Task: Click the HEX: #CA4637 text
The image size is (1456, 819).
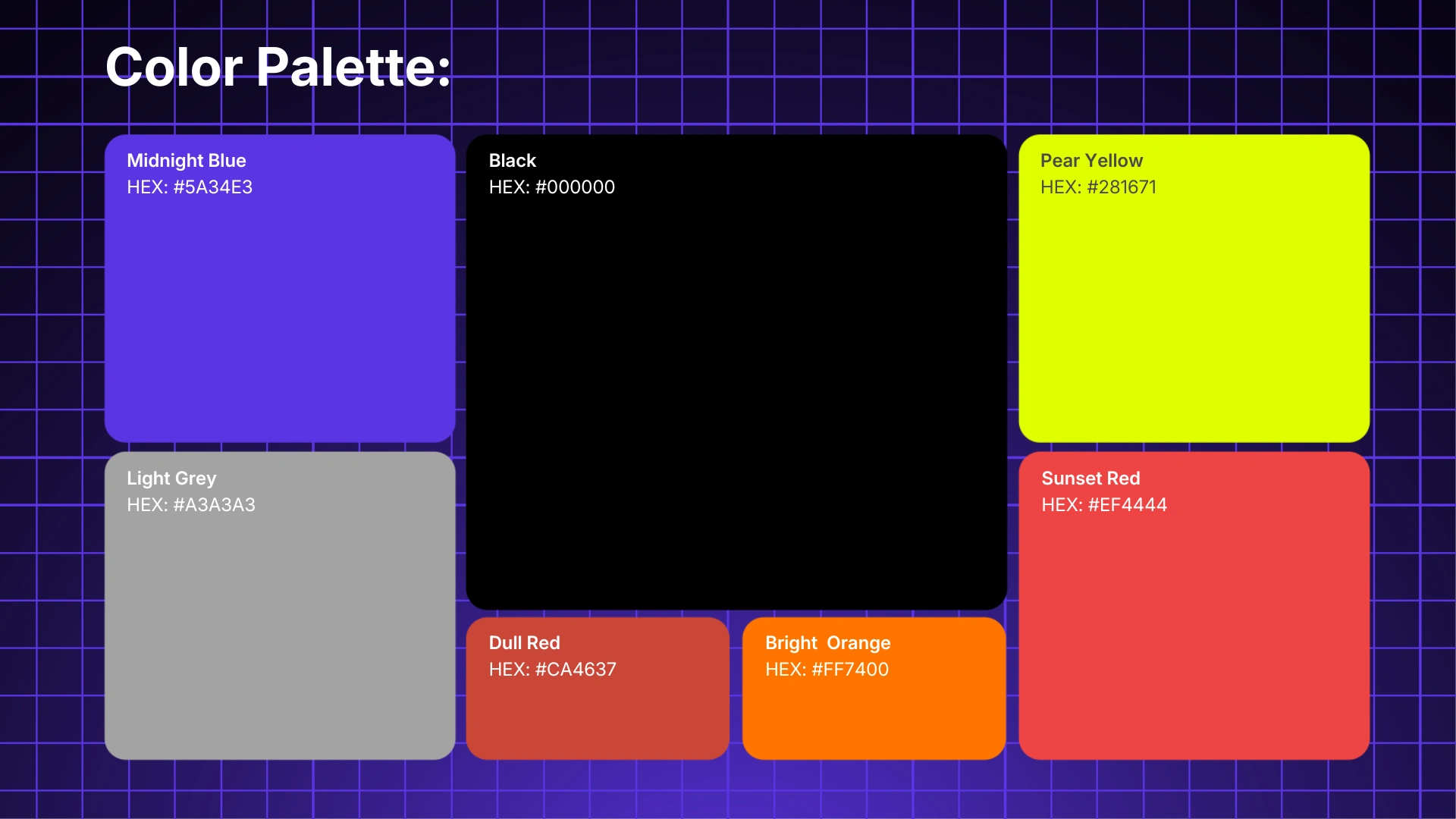Action: tap(552, 670)
